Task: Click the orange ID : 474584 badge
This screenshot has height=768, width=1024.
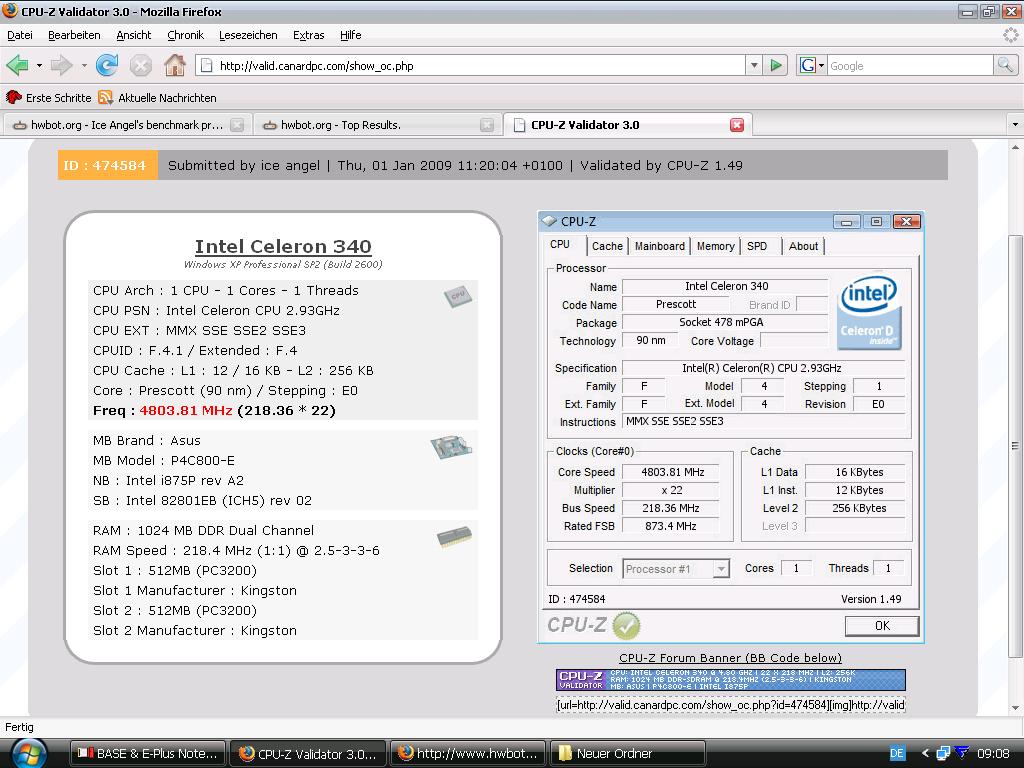Action: pos(107,165)
